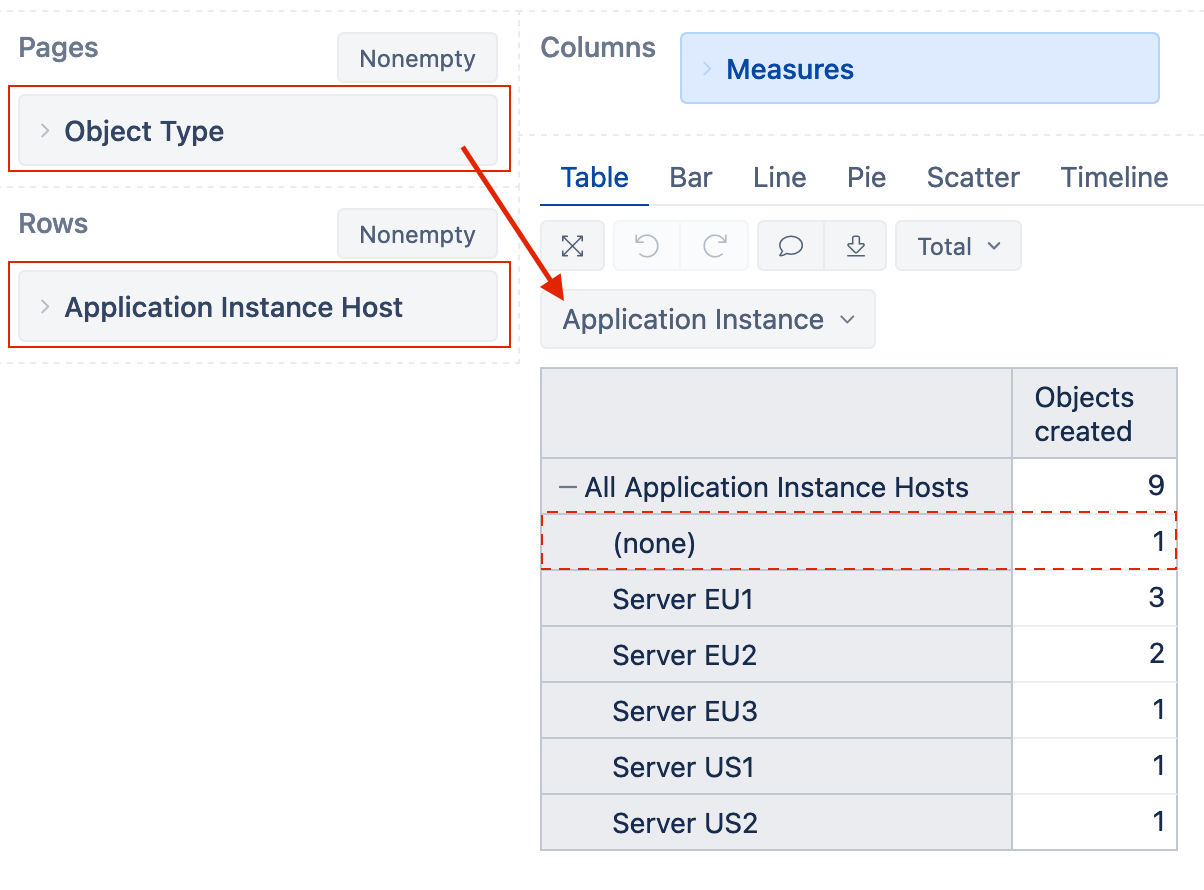1204x890 pixels.
Task: Open the Total dropdown
Action: click(x=958, y=246)
